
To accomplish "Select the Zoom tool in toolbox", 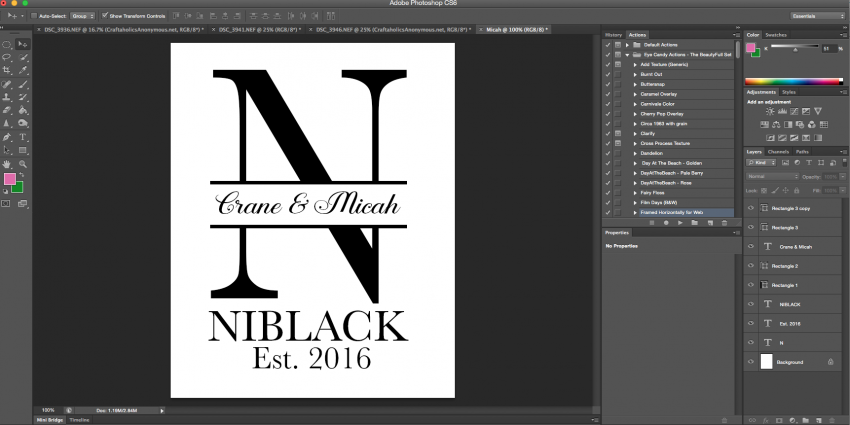I will (x=23, y=163).
